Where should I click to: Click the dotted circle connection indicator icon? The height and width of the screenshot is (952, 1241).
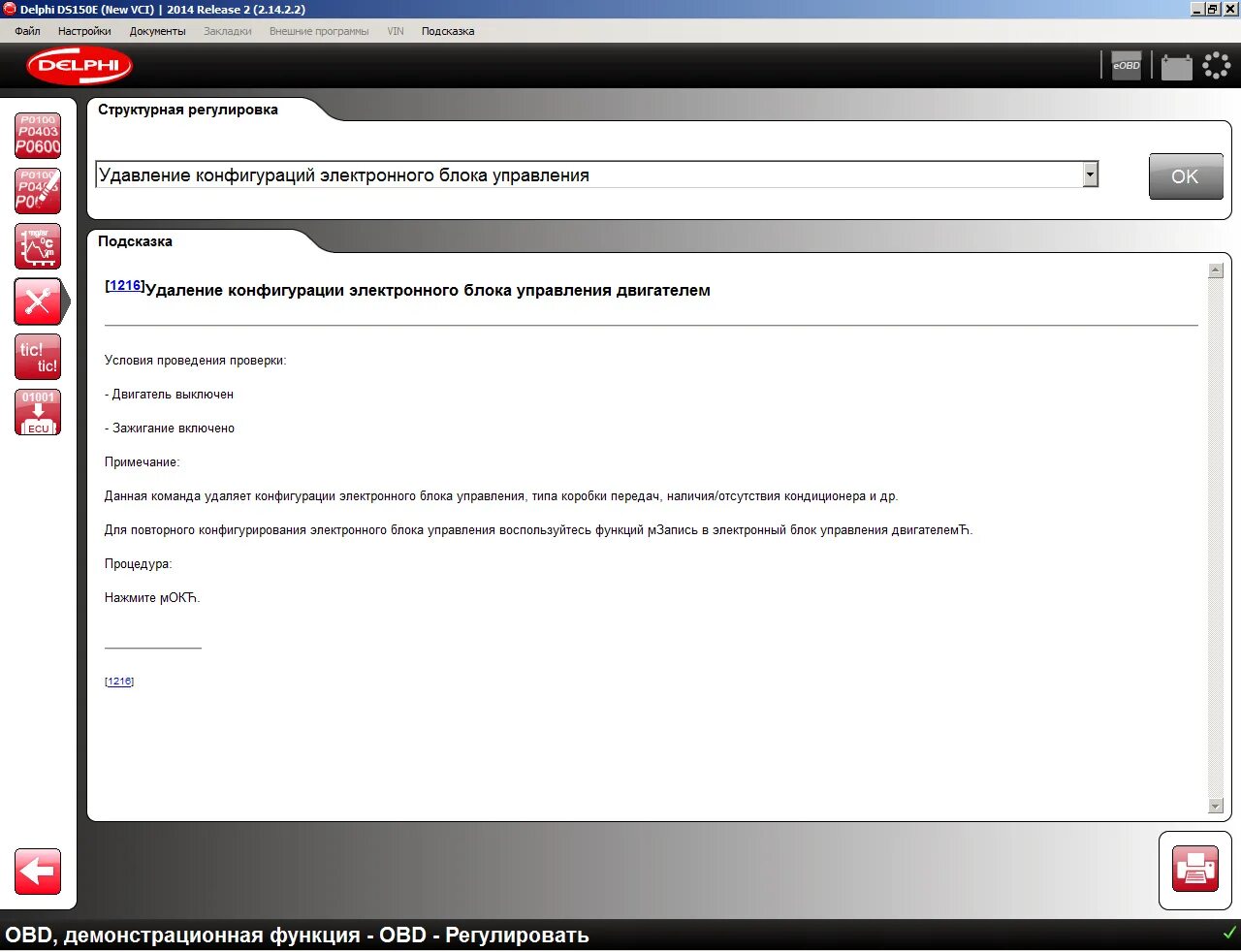(x=1216, y=65)
